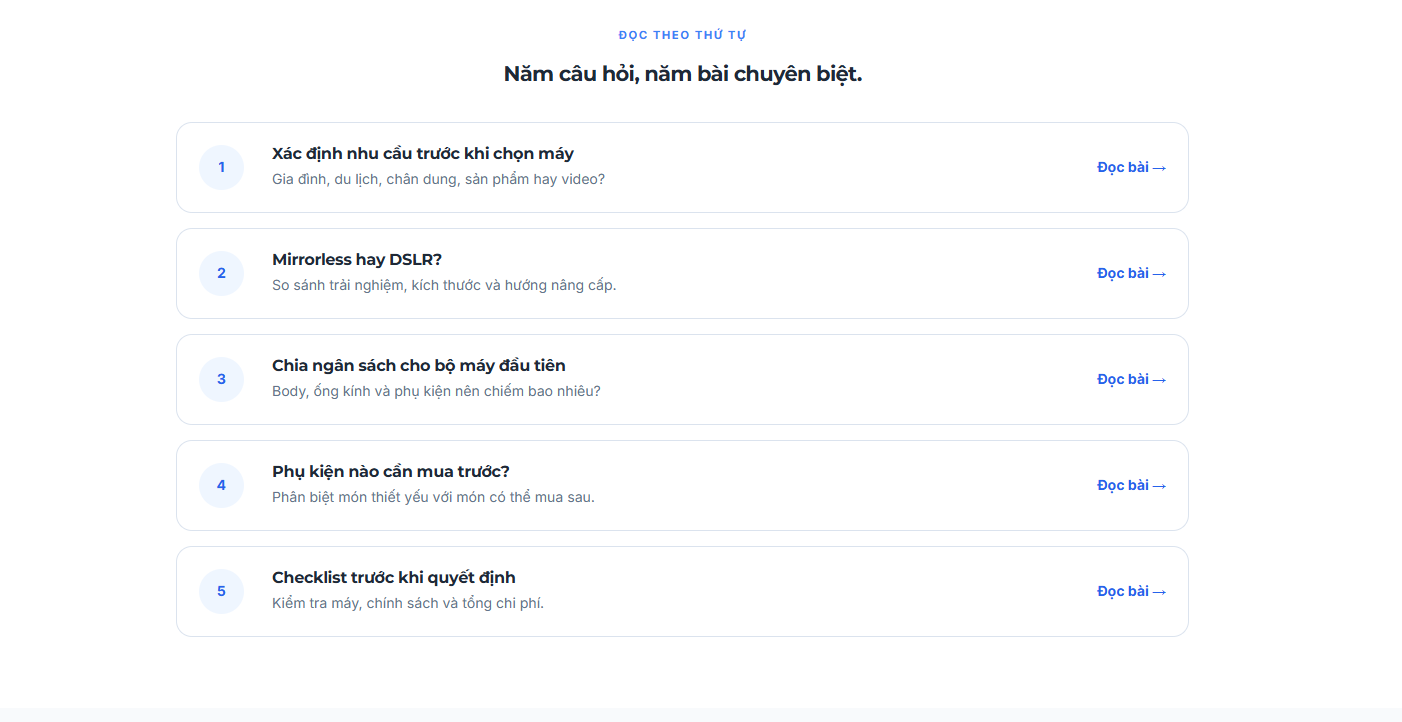Open the "Đọc bài" link for Phụ kiện nào cần mua
Screen dimensions: 1402x722
coord(1131,485)
